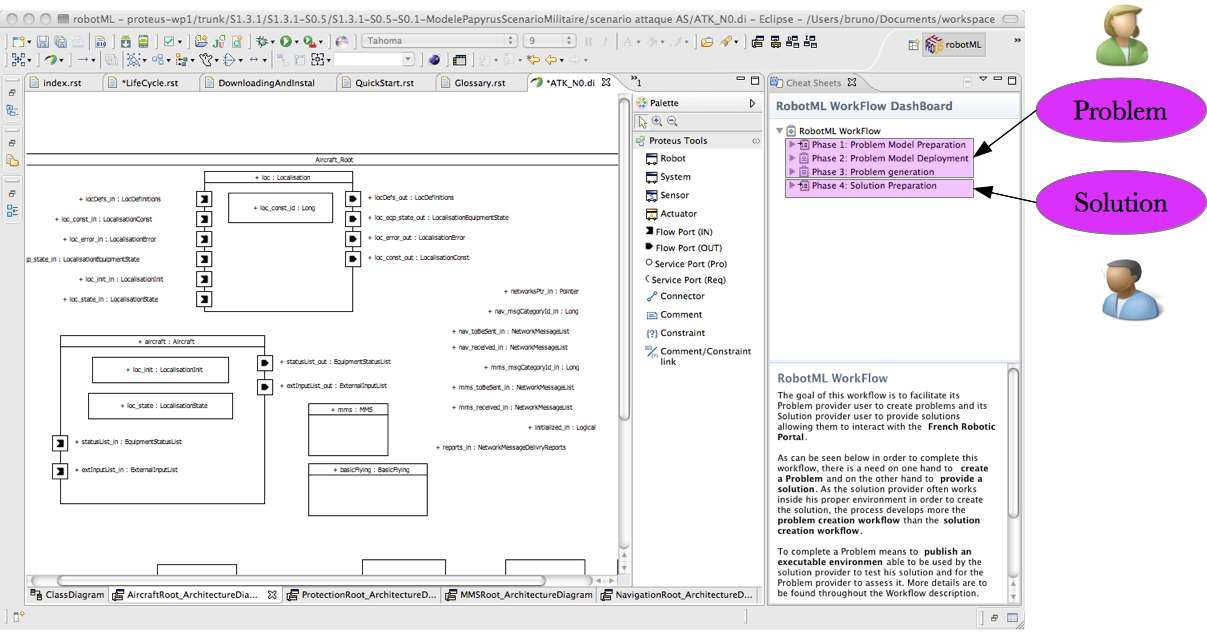Pick the Flow Port (OUT) tool
1207x632 pixels.
(x=683, y=248)
